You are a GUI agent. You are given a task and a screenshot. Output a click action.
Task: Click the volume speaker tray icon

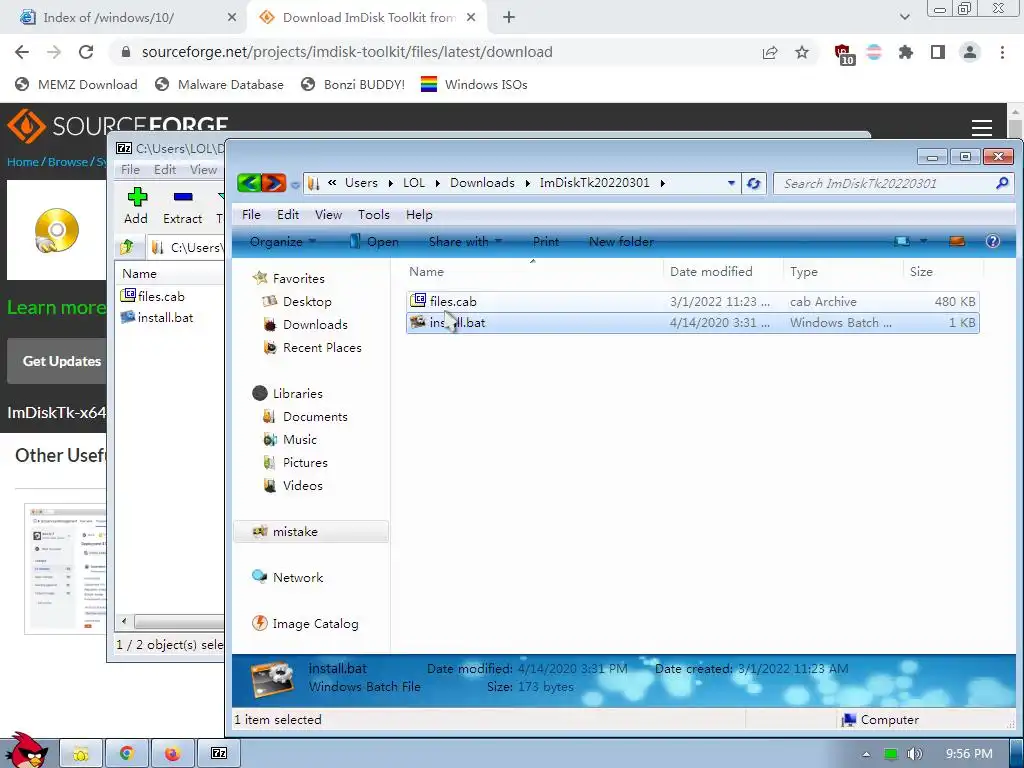915,754
